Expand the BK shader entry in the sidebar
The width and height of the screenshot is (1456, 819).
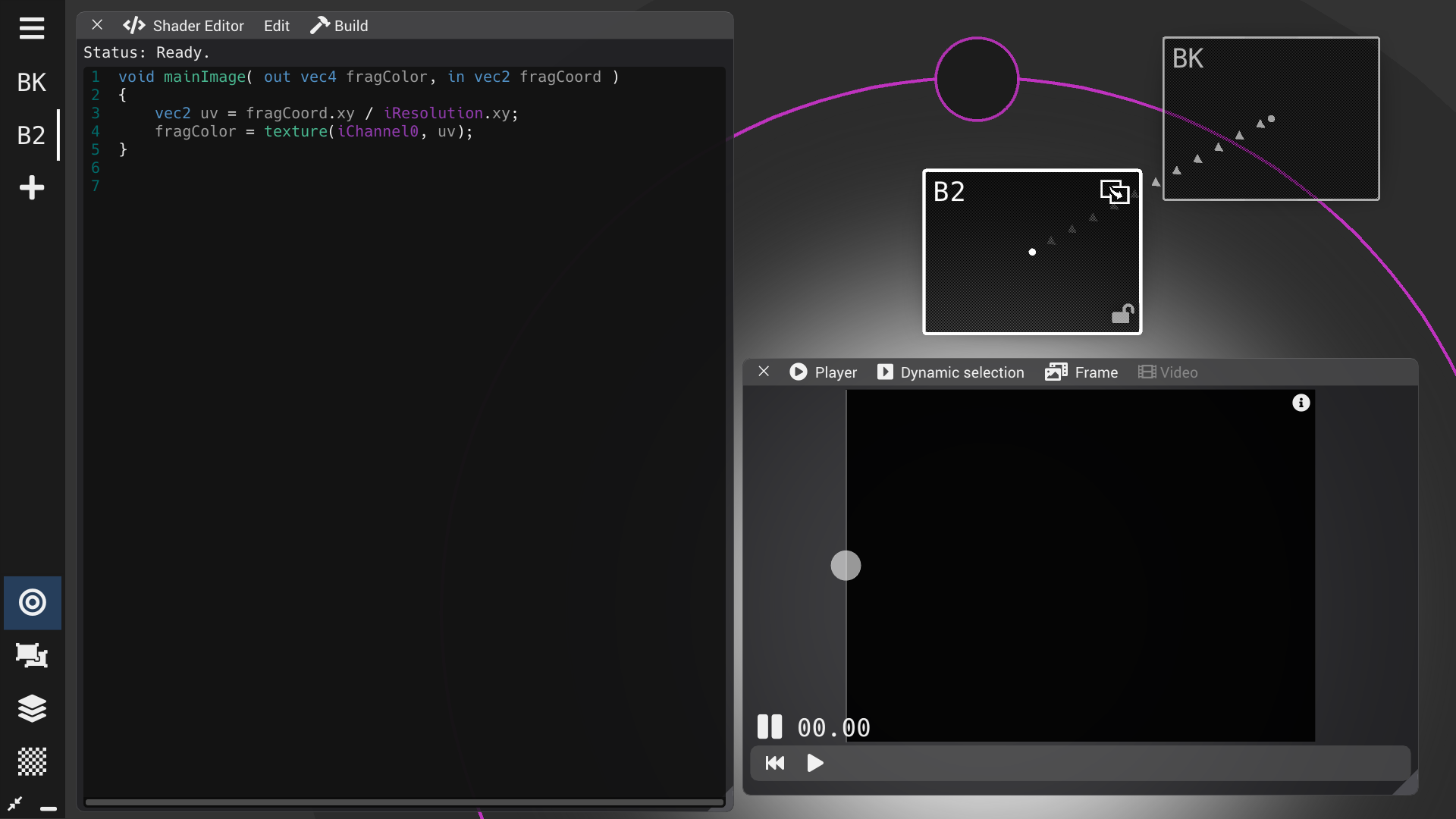click(30, 82)
